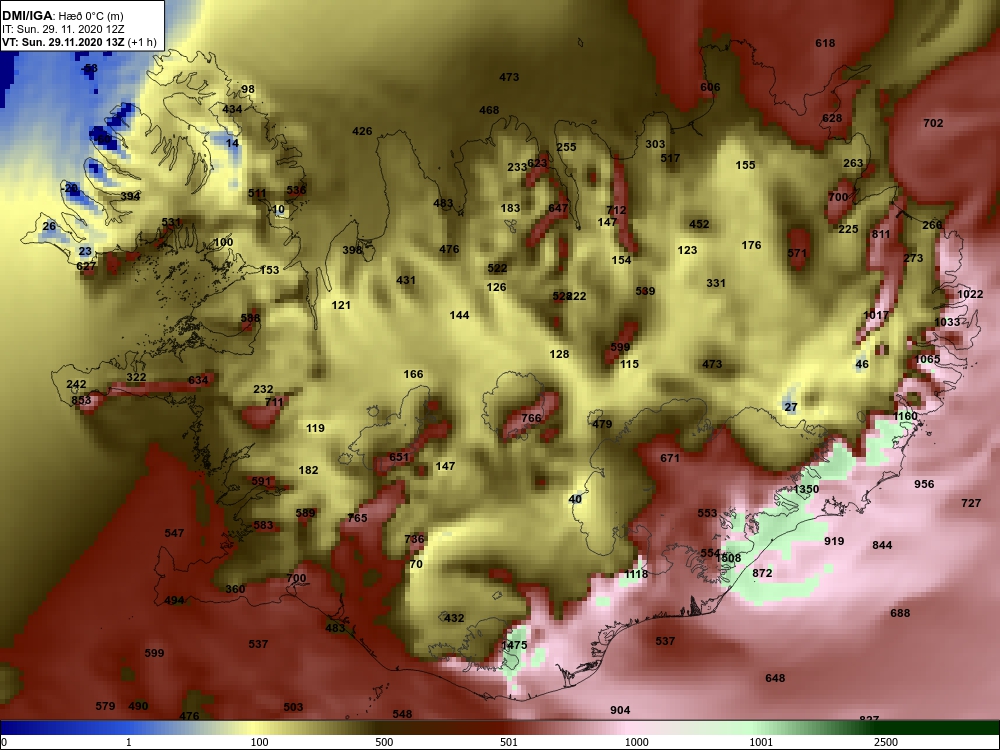Click the map value "263"
The image size is (1000, 750).
tap(853, 163)
